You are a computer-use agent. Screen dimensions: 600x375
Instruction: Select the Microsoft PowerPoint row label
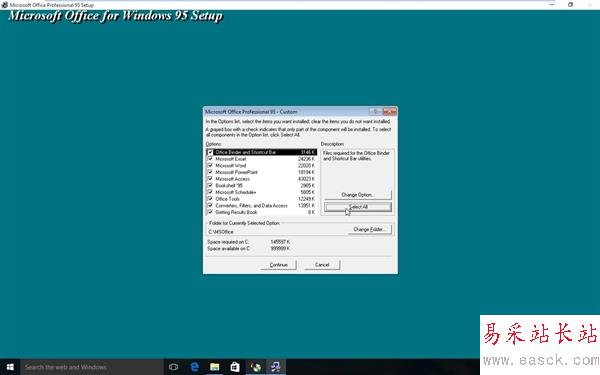coord(236,172)
